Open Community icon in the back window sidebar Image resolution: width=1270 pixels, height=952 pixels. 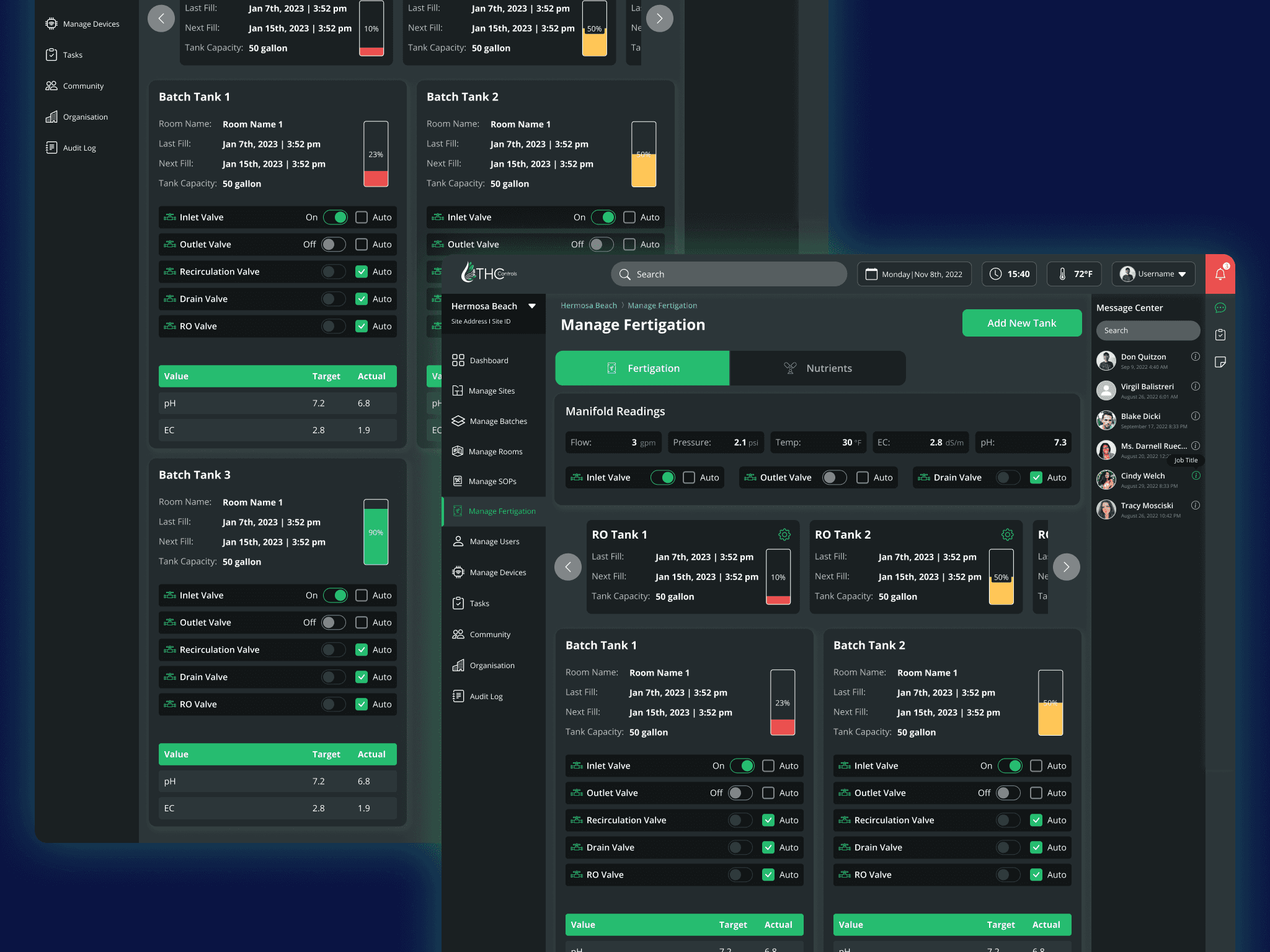click(51, 86)
